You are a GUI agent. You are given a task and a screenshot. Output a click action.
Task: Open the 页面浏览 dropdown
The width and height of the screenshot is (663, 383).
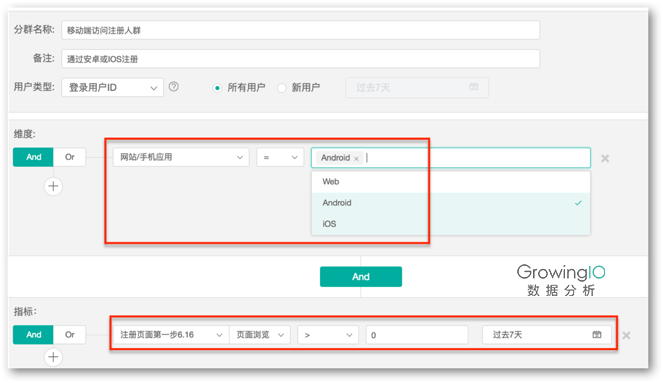(260, 335)
